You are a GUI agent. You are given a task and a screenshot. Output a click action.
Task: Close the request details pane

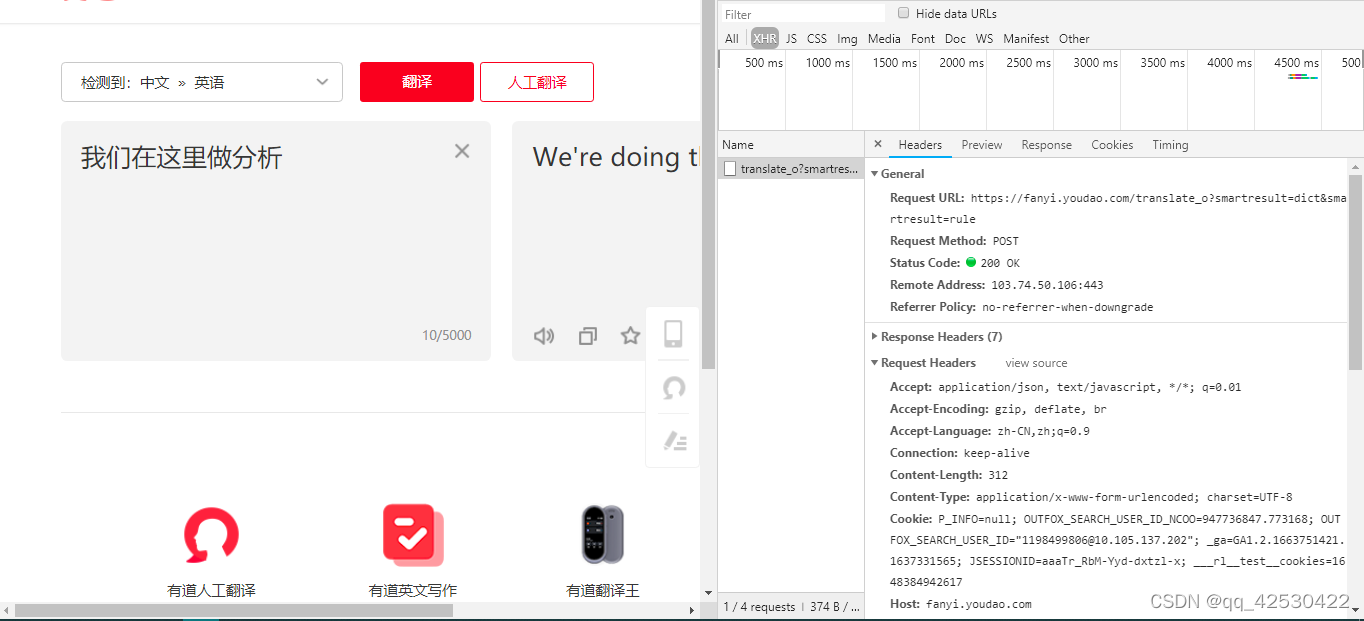[878, 144]
